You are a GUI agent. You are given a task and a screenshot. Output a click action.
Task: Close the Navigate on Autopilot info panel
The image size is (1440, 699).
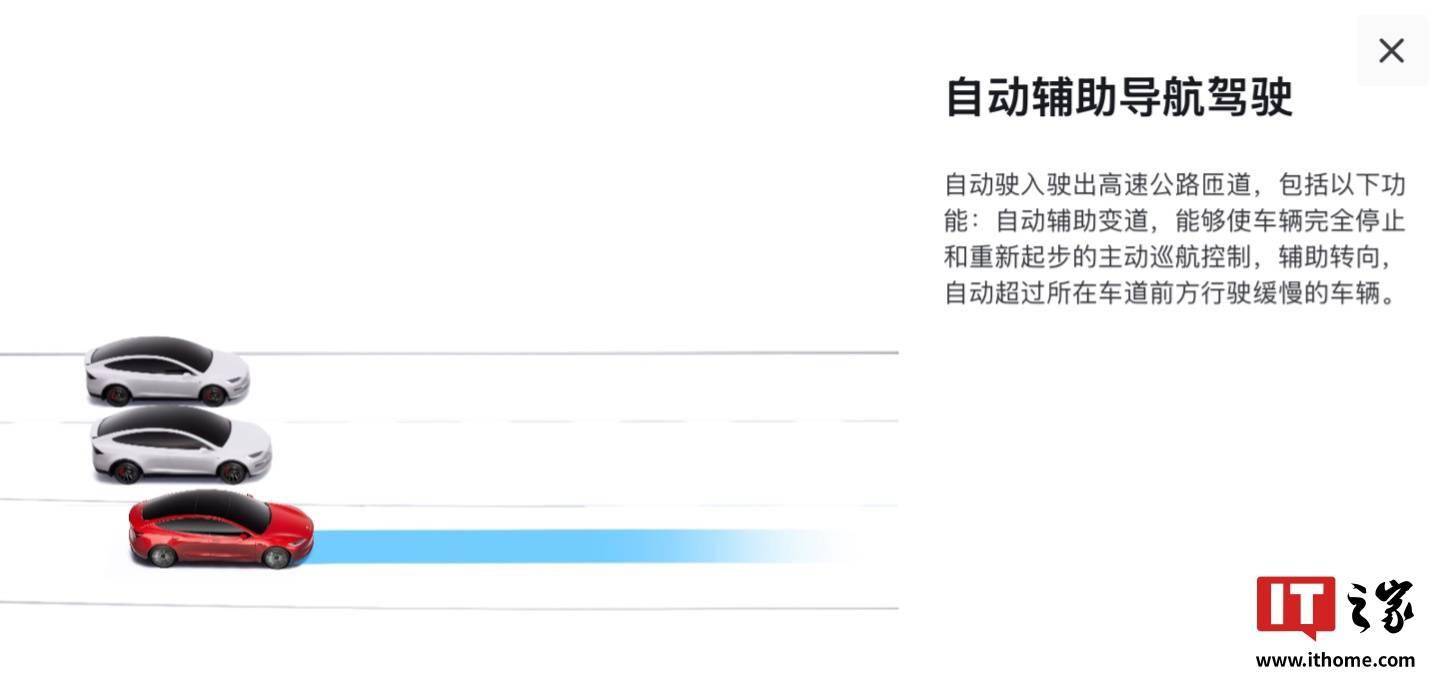[1391, 51]
